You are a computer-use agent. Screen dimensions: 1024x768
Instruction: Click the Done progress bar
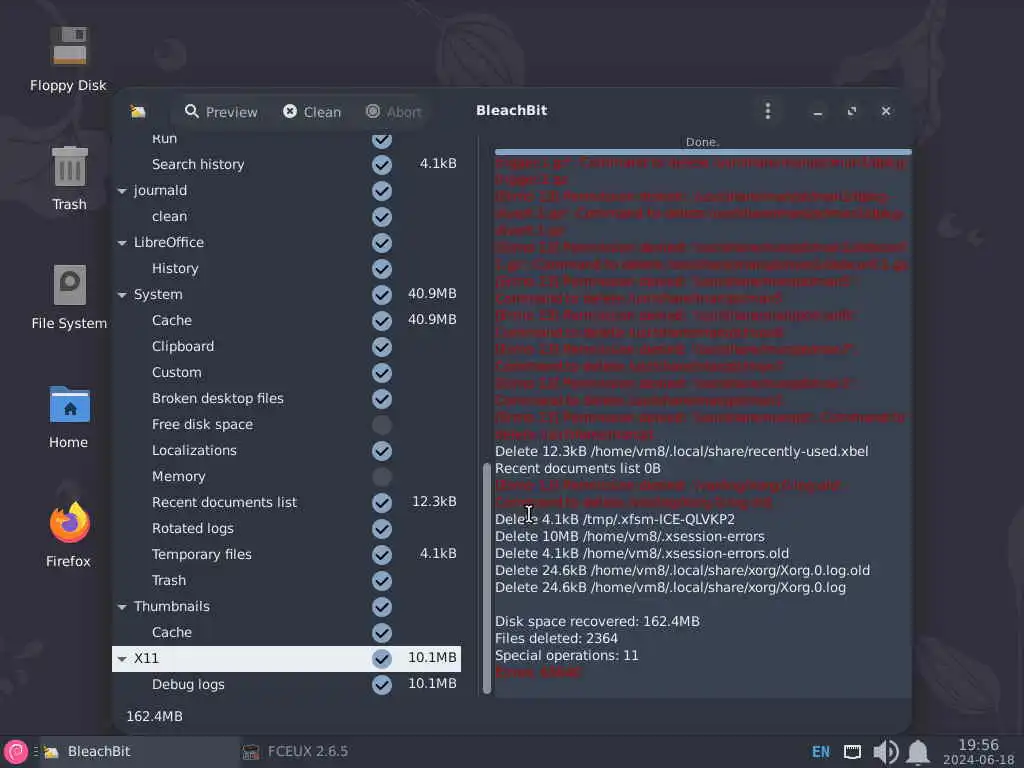(x=703, y=152)
